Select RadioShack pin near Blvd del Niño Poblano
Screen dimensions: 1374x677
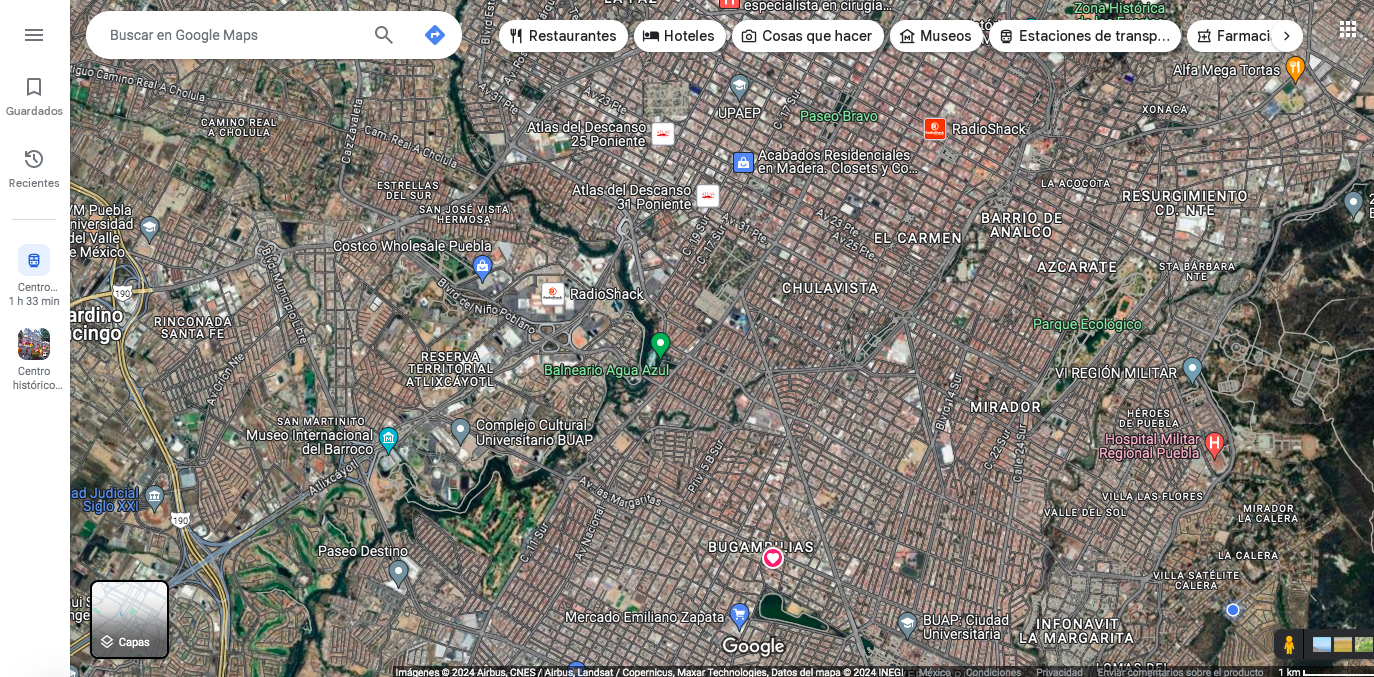tap(552, 294)
